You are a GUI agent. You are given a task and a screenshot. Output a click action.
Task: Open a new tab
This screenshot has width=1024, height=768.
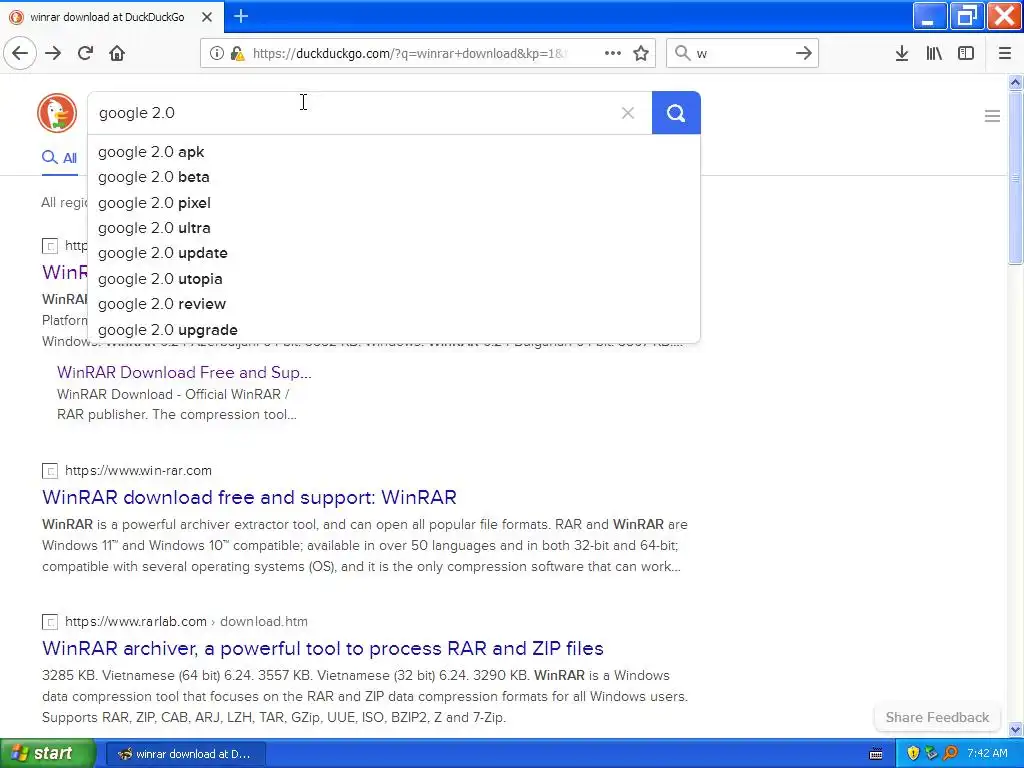tap(241, 16)
